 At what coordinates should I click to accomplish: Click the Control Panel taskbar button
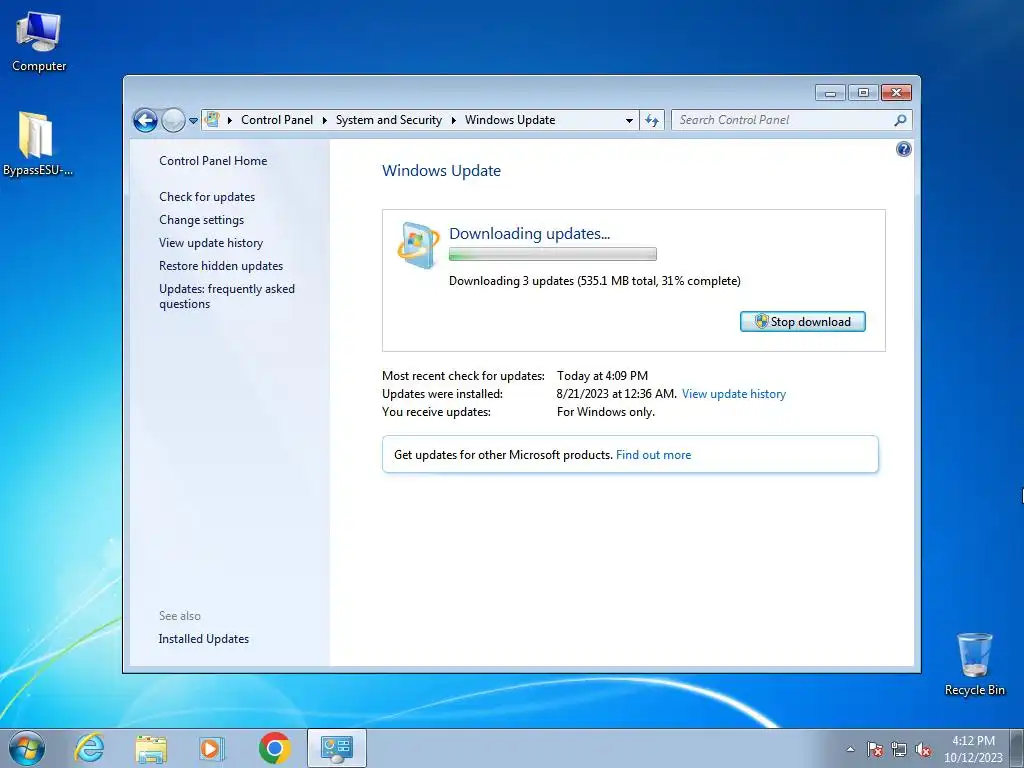[336, 748]
